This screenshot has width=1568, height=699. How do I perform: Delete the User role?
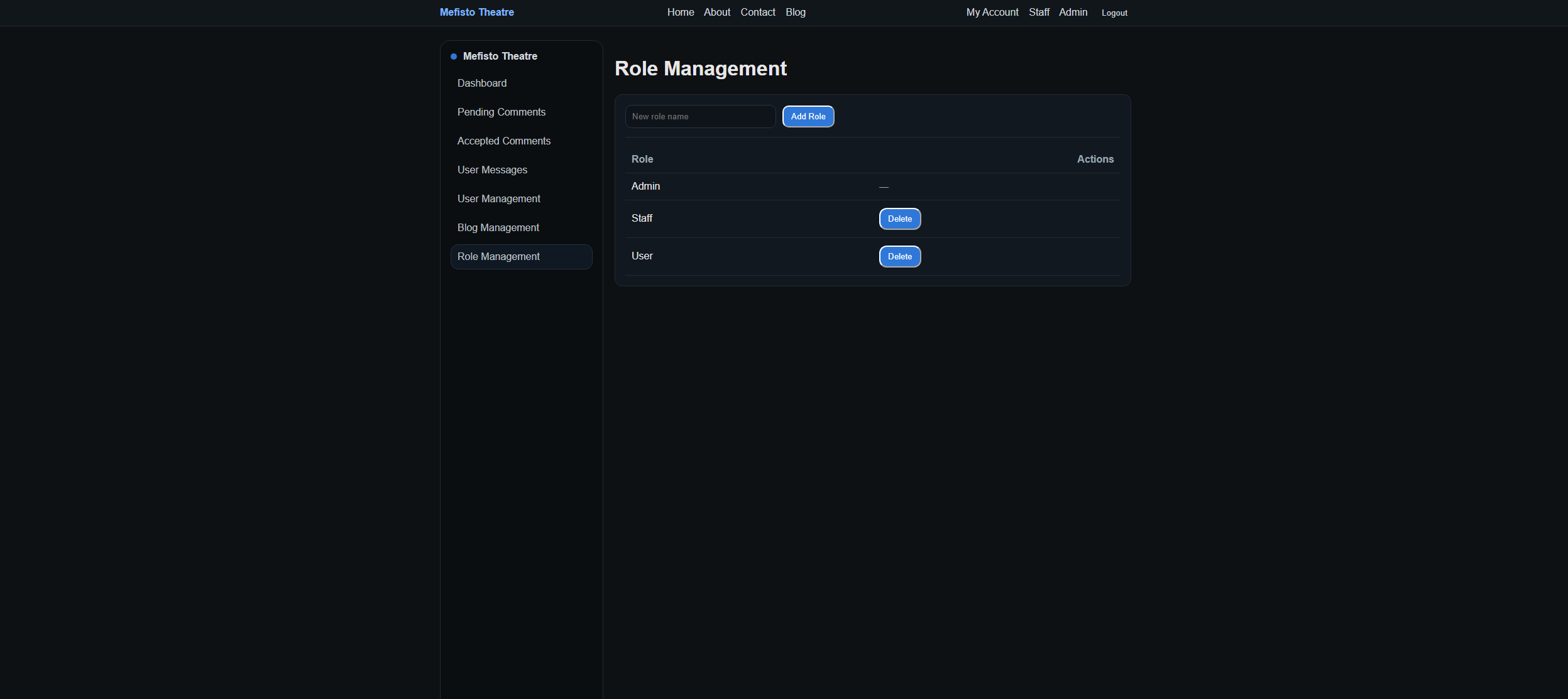coord(899,256)
